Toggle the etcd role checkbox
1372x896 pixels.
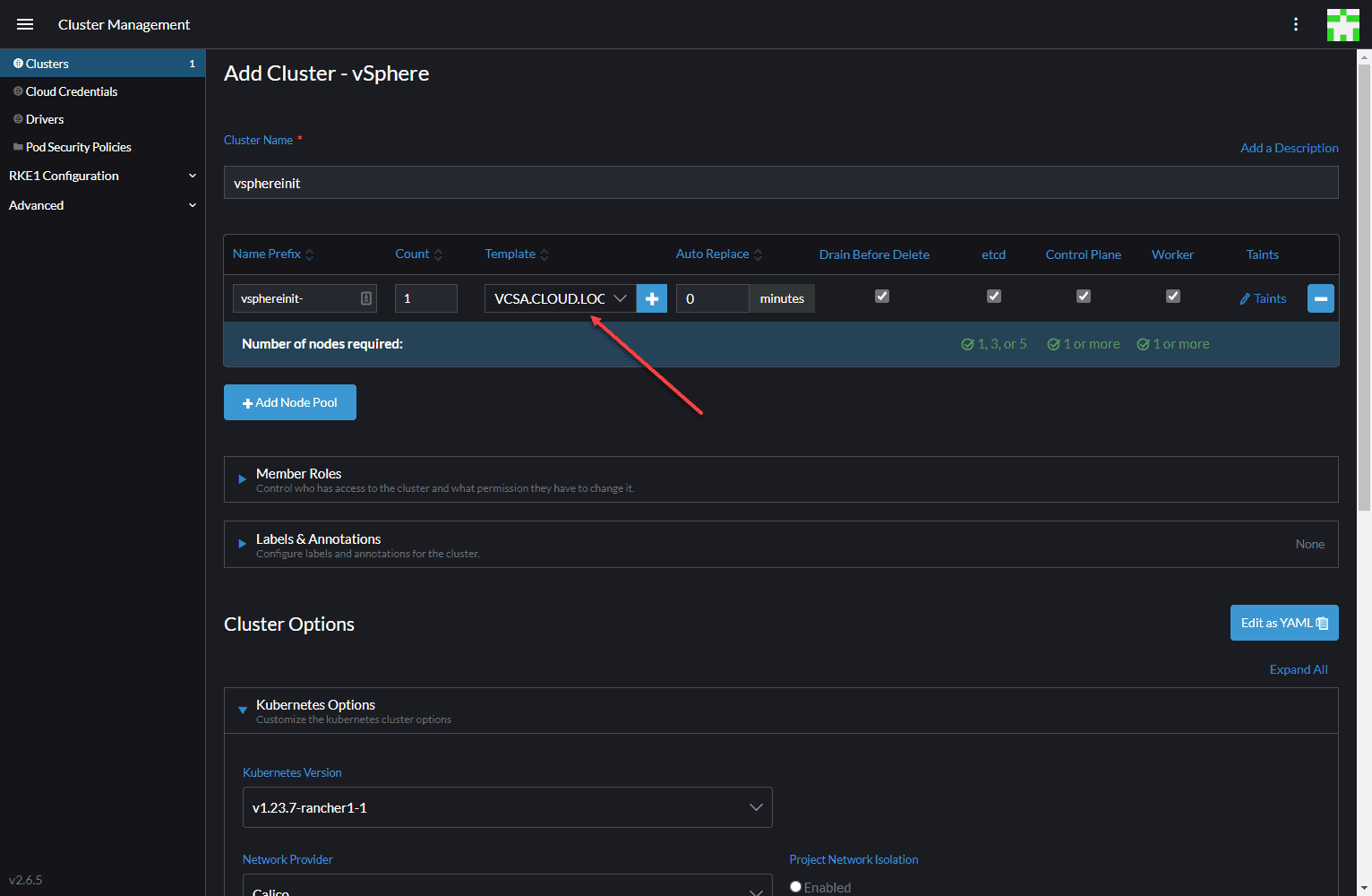coord(994,296)
